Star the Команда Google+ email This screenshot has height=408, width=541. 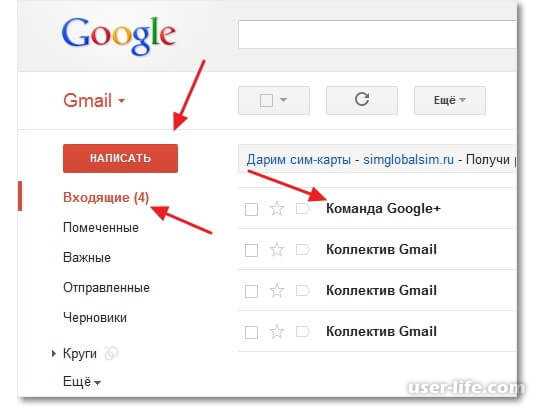click(x=277, y=208)
